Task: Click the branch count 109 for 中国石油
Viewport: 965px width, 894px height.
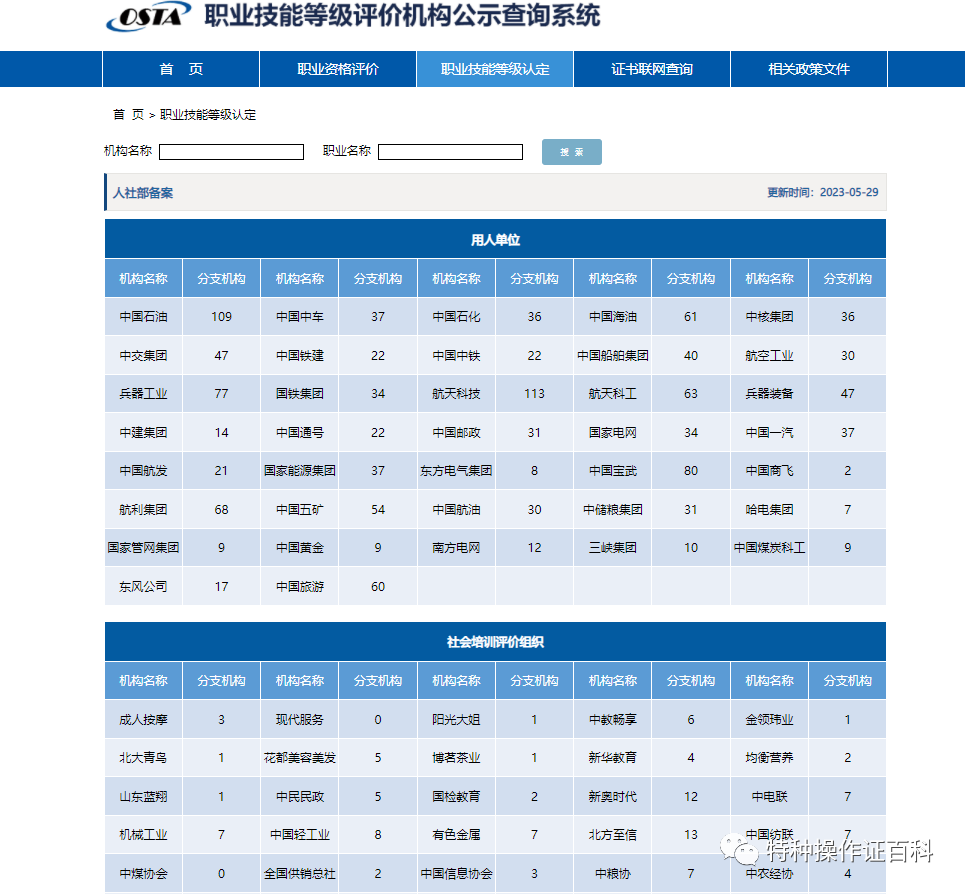Action: click(x=222, y=317)
